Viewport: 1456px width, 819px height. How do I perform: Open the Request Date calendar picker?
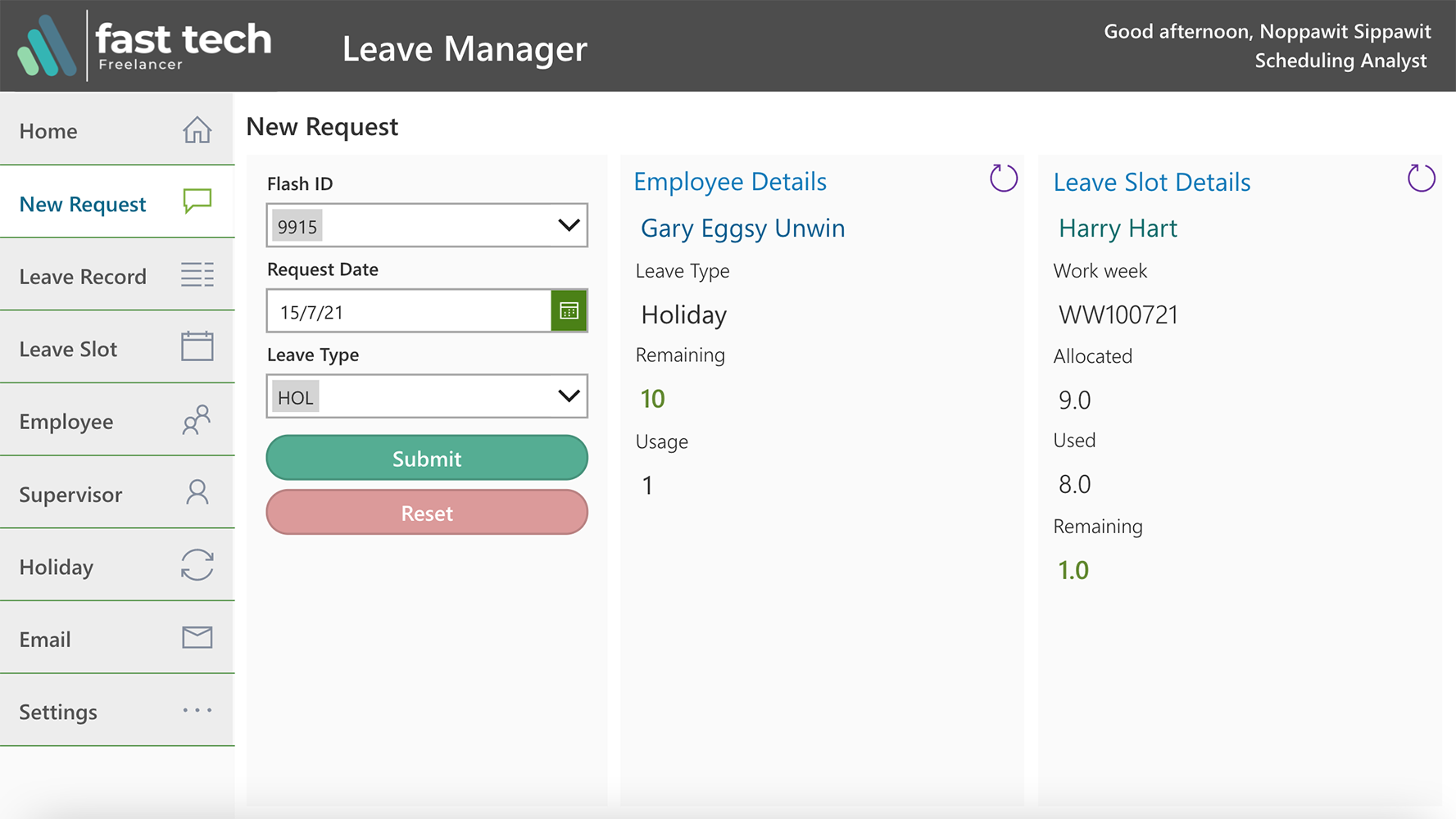[569, 311]
